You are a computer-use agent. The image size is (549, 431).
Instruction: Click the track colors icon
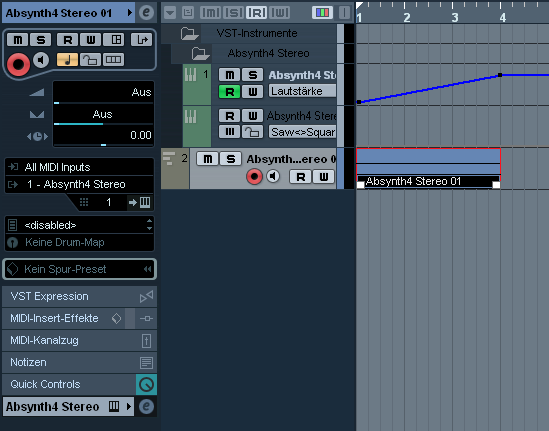(322, 13)
